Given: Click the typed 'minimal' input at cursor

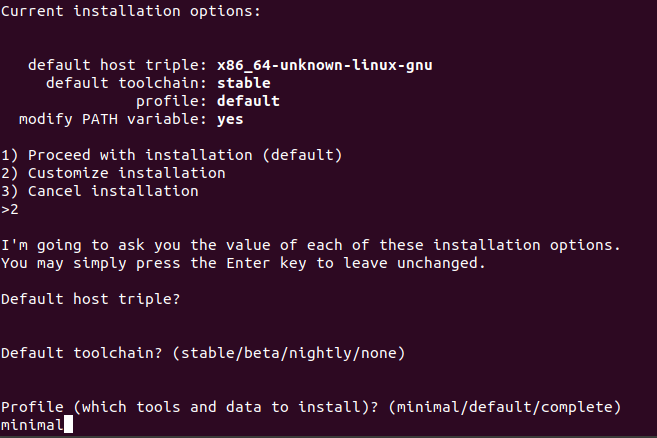Looking at the screenshot, I should (x=31, y=425).
